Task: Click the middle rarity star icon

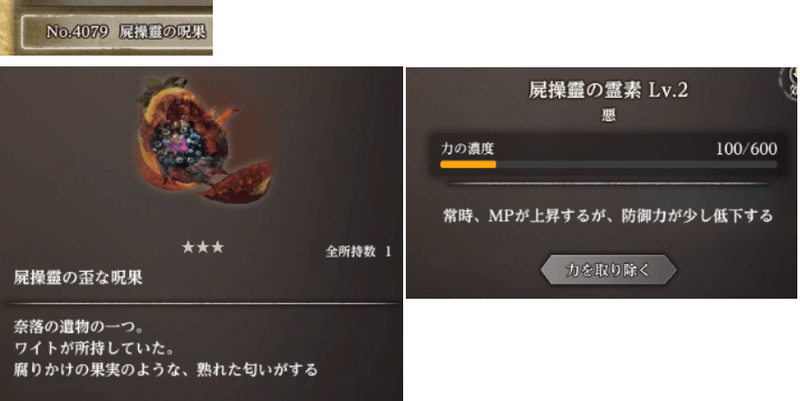Action: [203, 247]
